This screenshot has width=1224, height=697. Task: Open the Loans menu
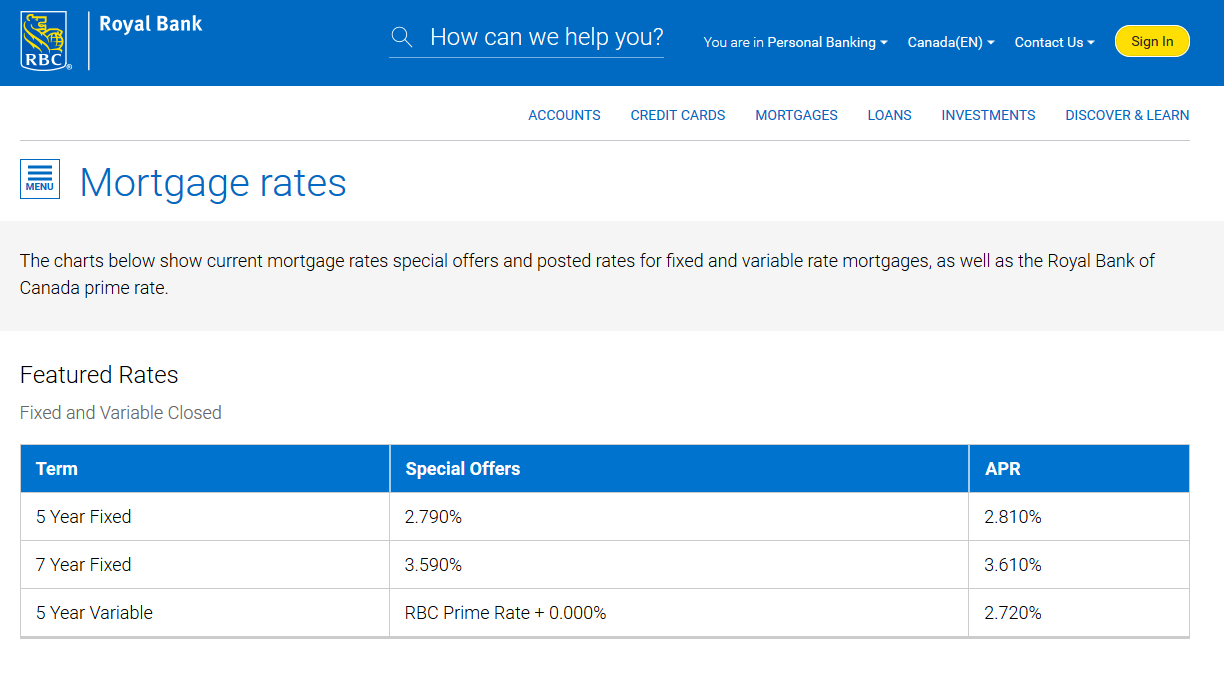pos(889,115)
